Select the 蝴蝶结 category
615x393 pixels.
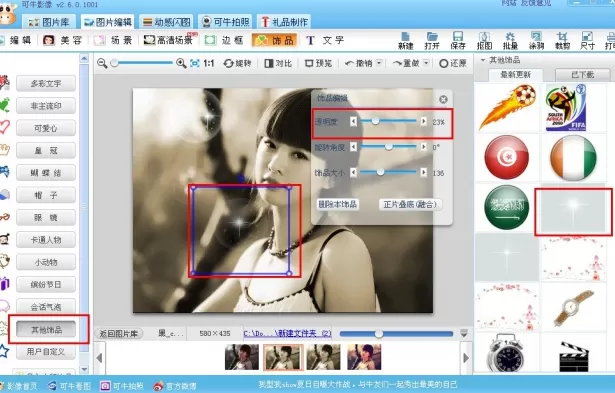46,173
